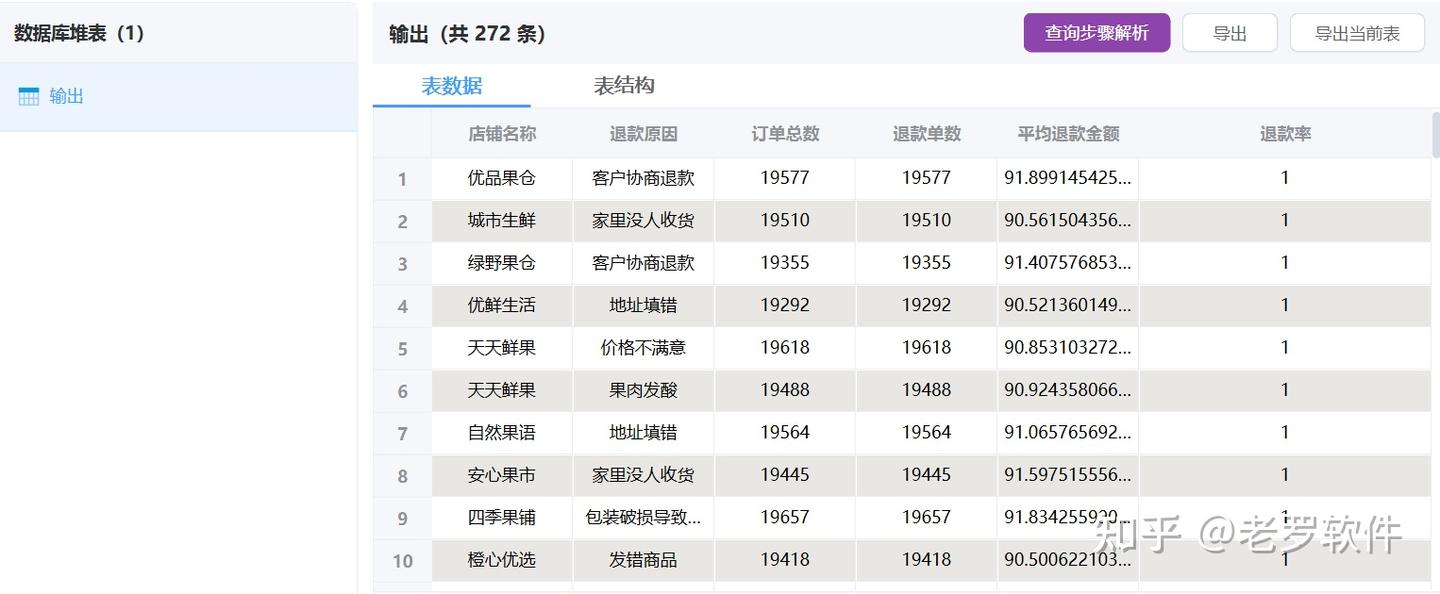Click the vertical scrollbar of the table
Image resolution: width=1440 pixels, height=594 pixels.
1436,135
